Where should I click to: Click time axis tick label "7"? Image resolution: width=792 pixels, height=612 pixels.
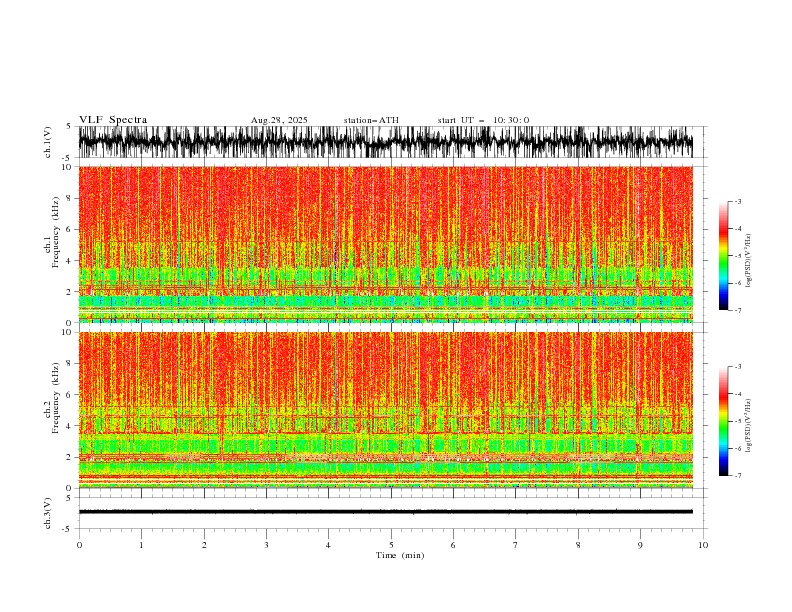[516, 545]
